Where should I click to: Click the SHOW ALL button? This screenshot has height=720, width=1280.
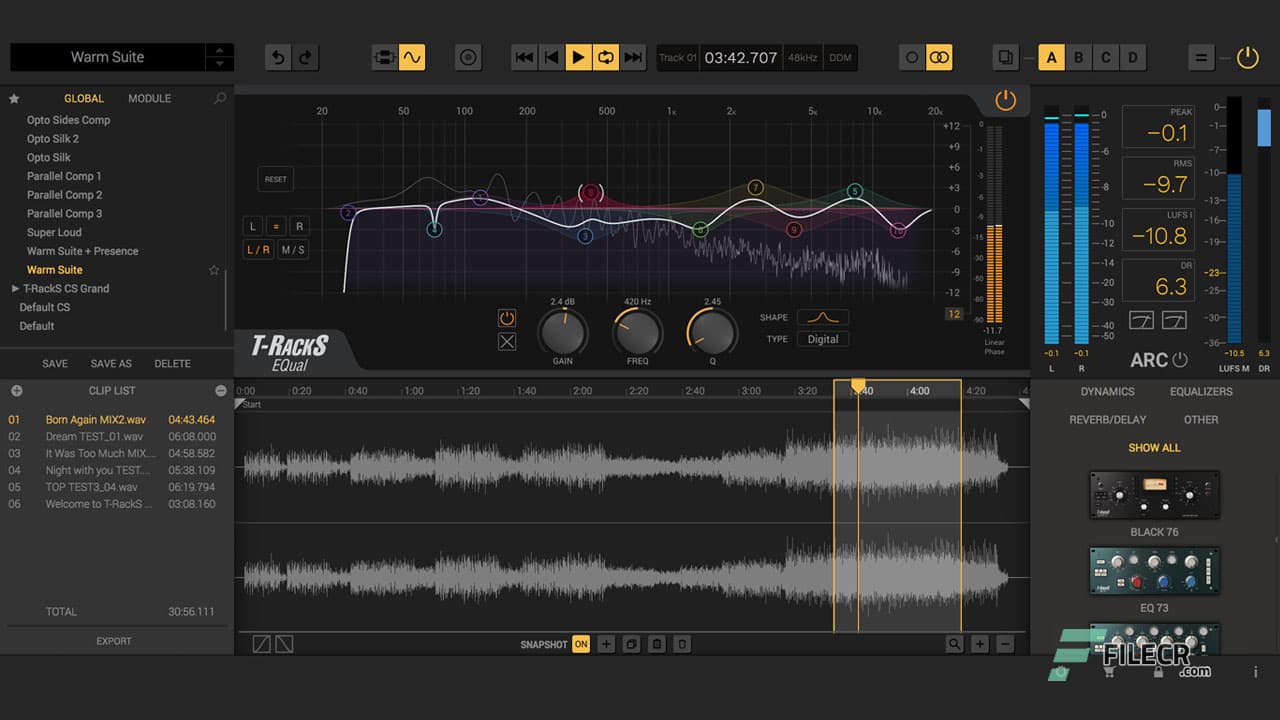(1154, 447)
